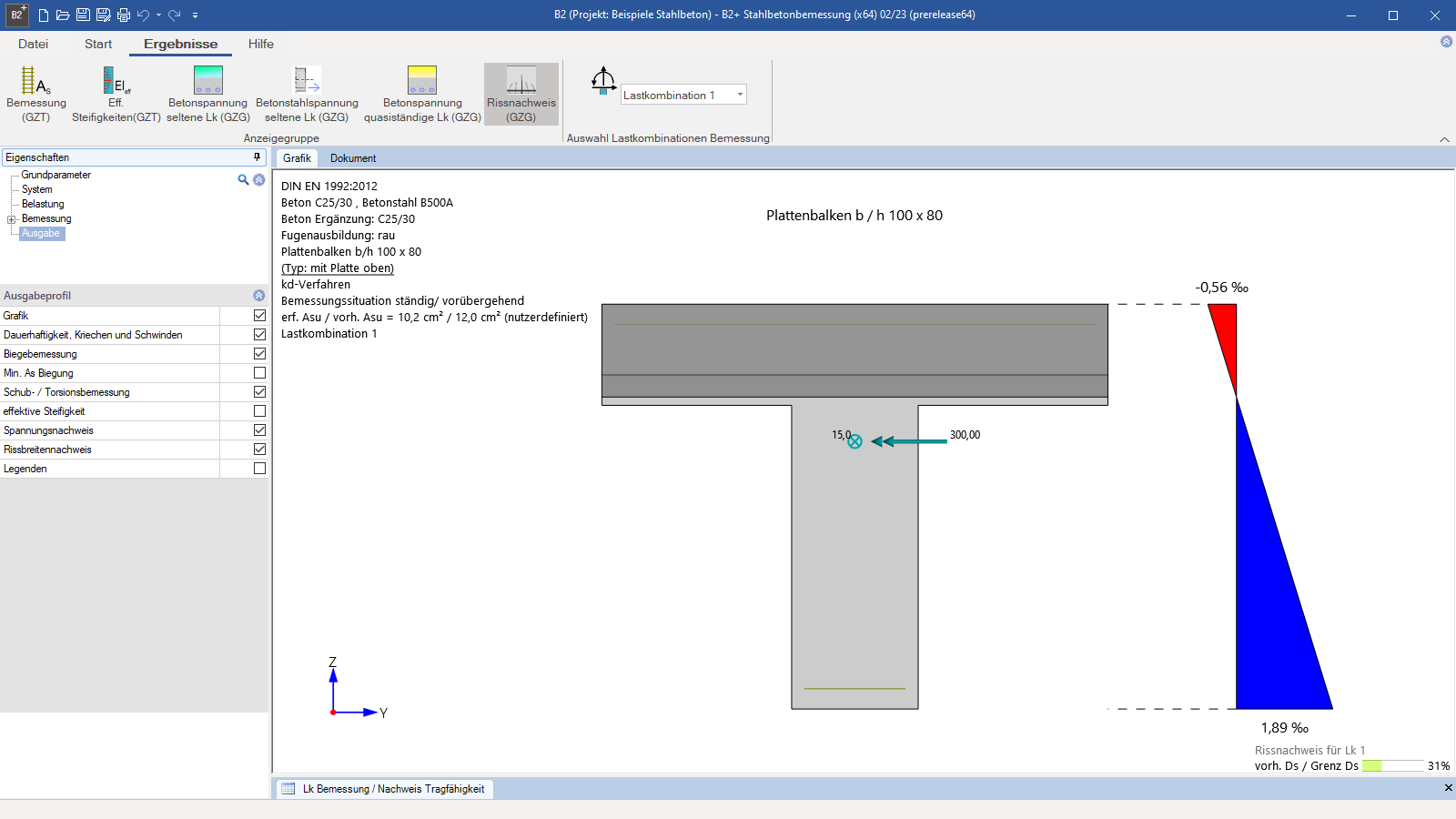Screen dimensions: 1456x819
Task: Collapse the Ausgabeprofil section
Action: 259,296
